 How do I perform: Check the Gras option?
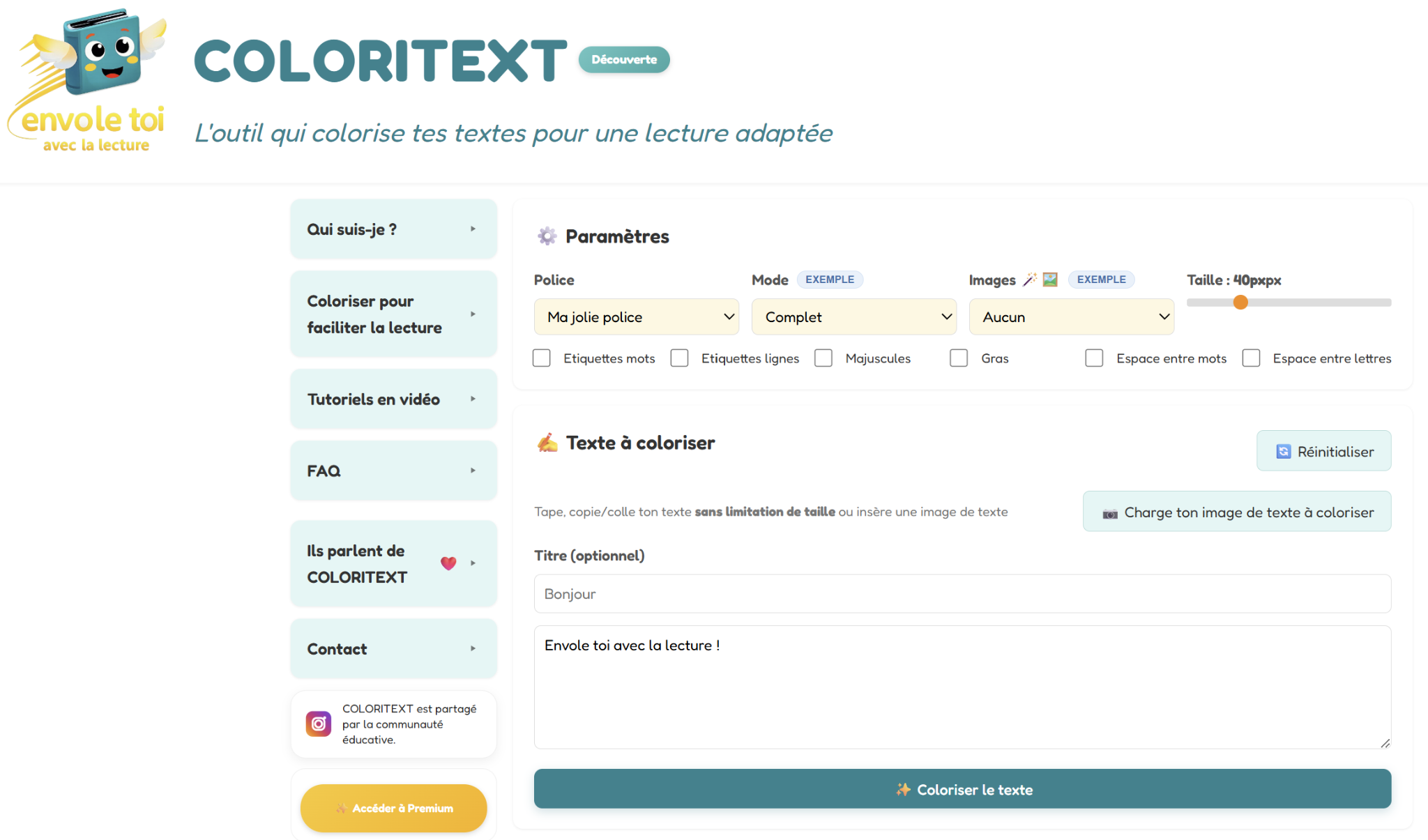[x=959, y=358]
